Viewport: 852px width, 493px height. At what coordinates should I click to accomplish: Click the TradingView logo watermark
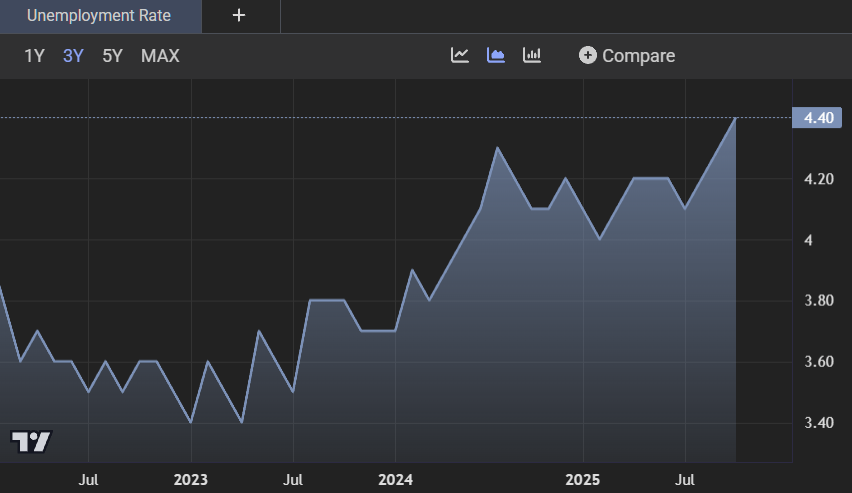point(31,441)
